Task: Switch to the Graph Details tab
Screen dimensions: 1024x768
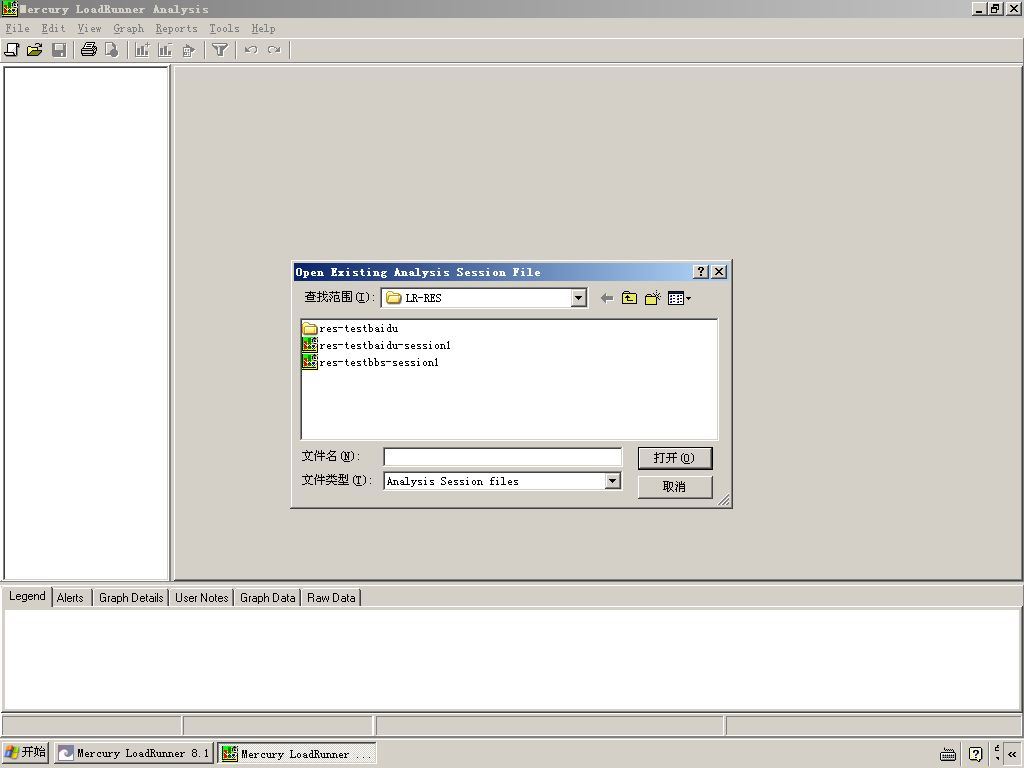Action: [x=131, y=598]
